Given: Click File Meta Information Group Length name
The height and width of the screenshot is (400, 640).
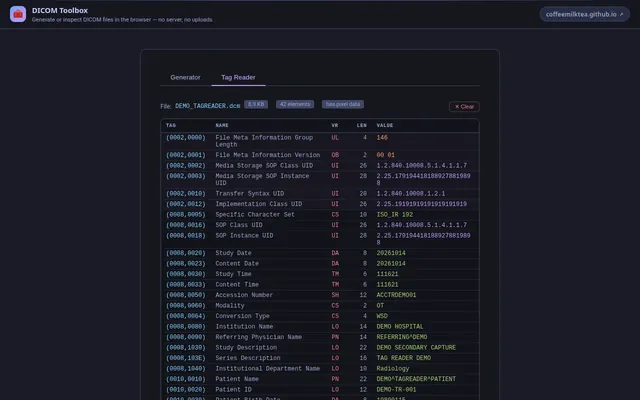Looking at the screenshot, I should tap(264, 141).
